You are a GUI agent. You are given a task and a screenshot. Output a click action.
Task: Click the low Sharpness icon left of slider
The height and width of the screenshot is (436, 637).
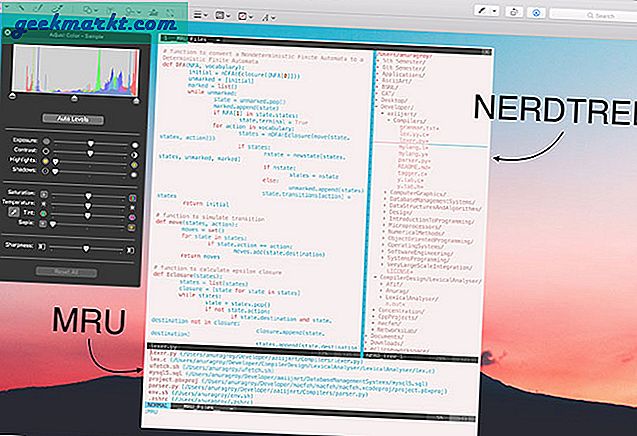(41, 246)
